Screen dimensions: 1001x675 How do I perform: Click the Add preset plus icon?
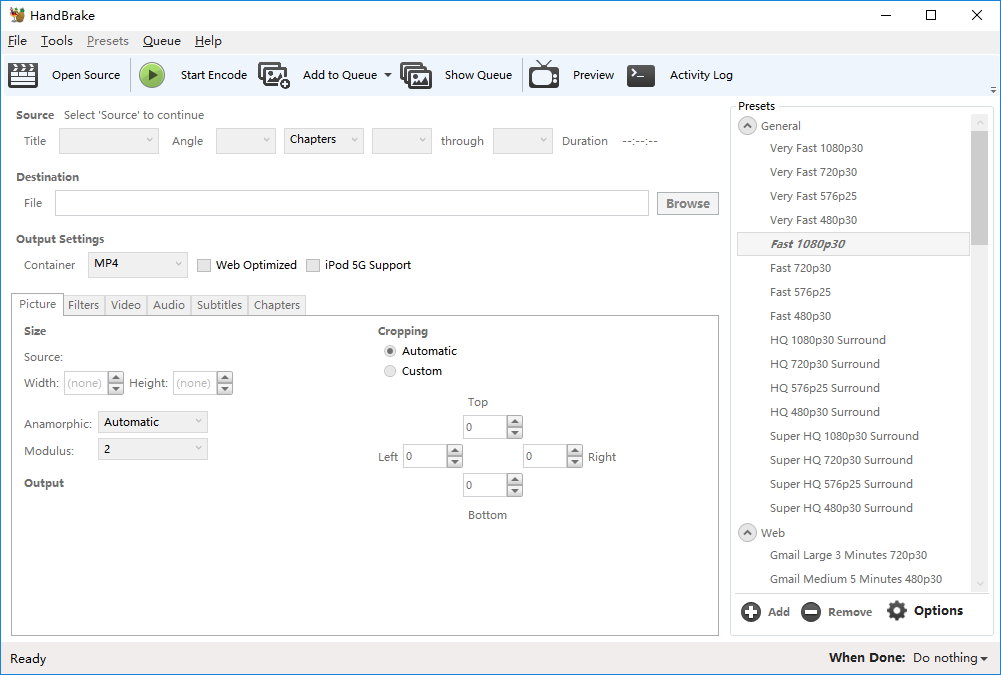pyautogui.click(x=751, y=612)
